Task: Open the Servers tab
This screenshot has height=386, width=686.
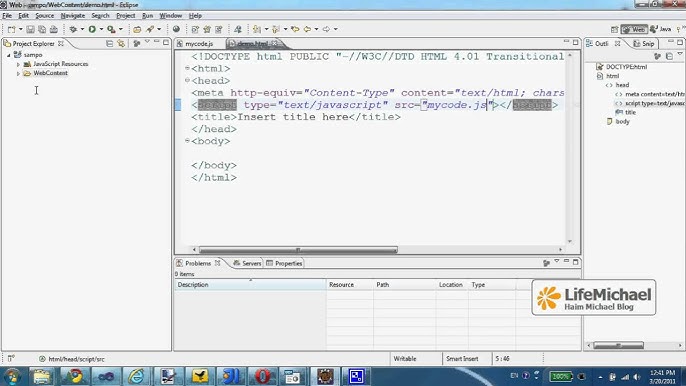Action: (x=247, y=263)
